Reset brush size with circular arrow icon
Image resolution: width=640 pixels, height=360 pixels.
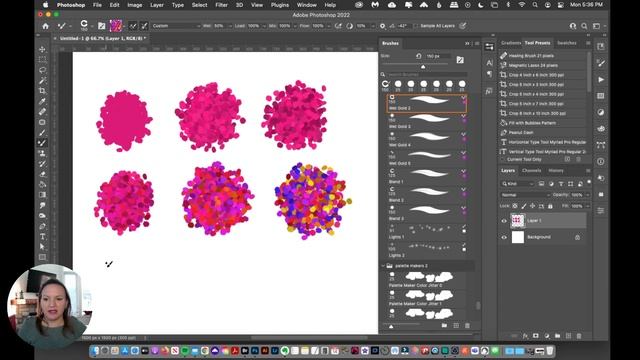[x=418, y=56]
